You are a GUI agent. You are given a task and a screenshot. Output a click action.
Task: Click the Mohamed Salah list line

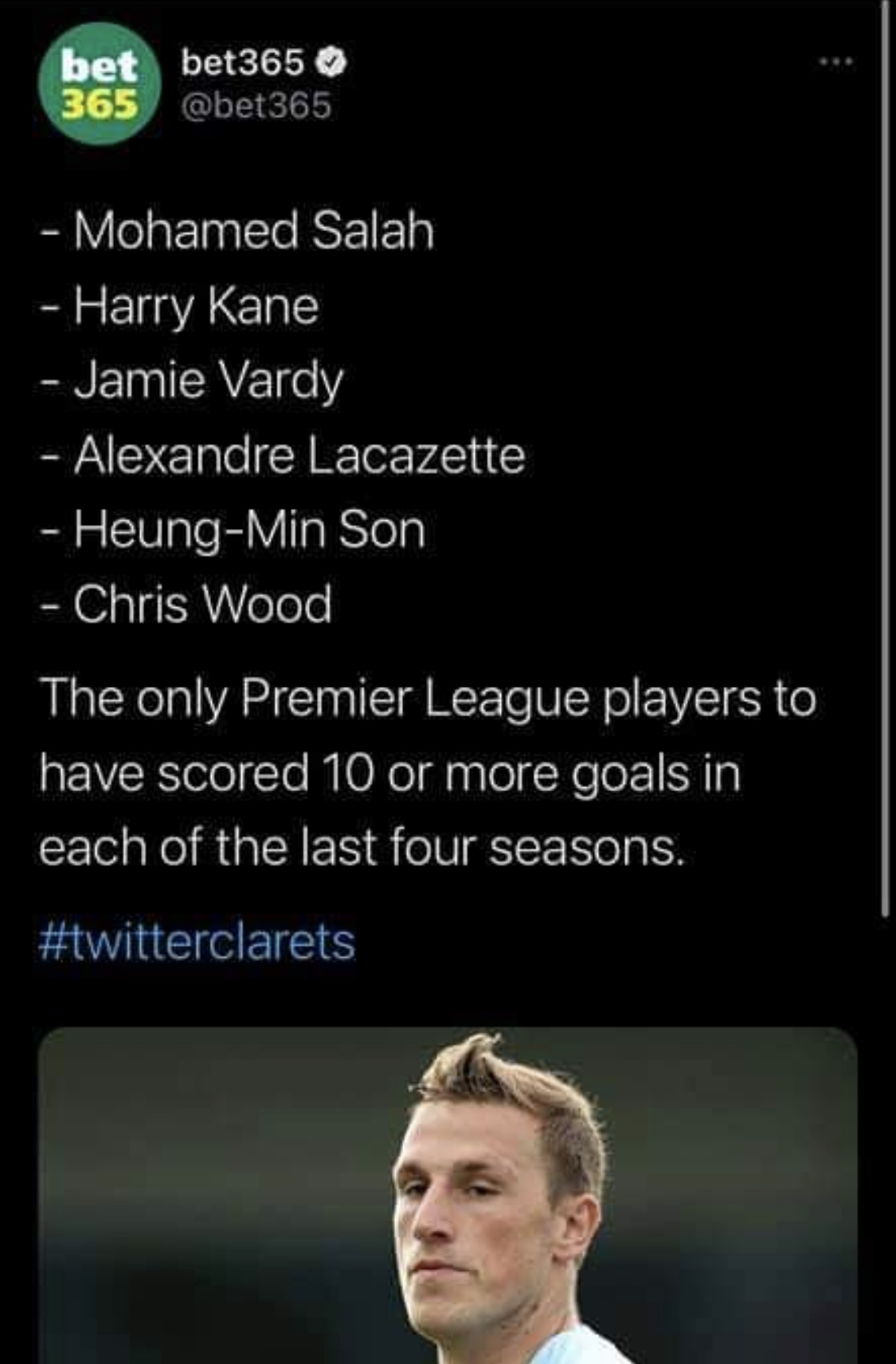tap(253, 231)
